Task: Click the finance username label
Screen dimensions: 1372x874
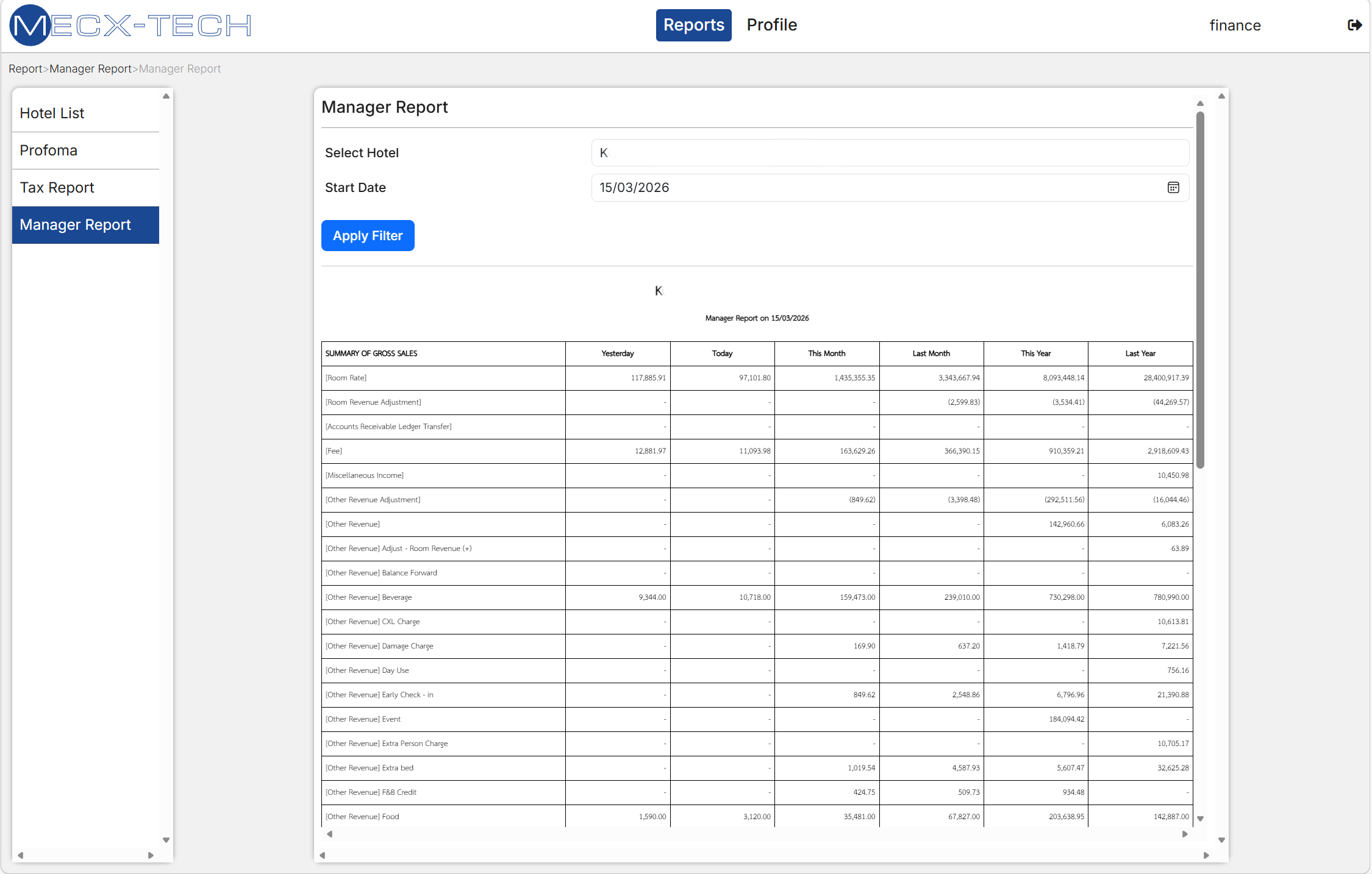Action: (x=1235, y=26)
